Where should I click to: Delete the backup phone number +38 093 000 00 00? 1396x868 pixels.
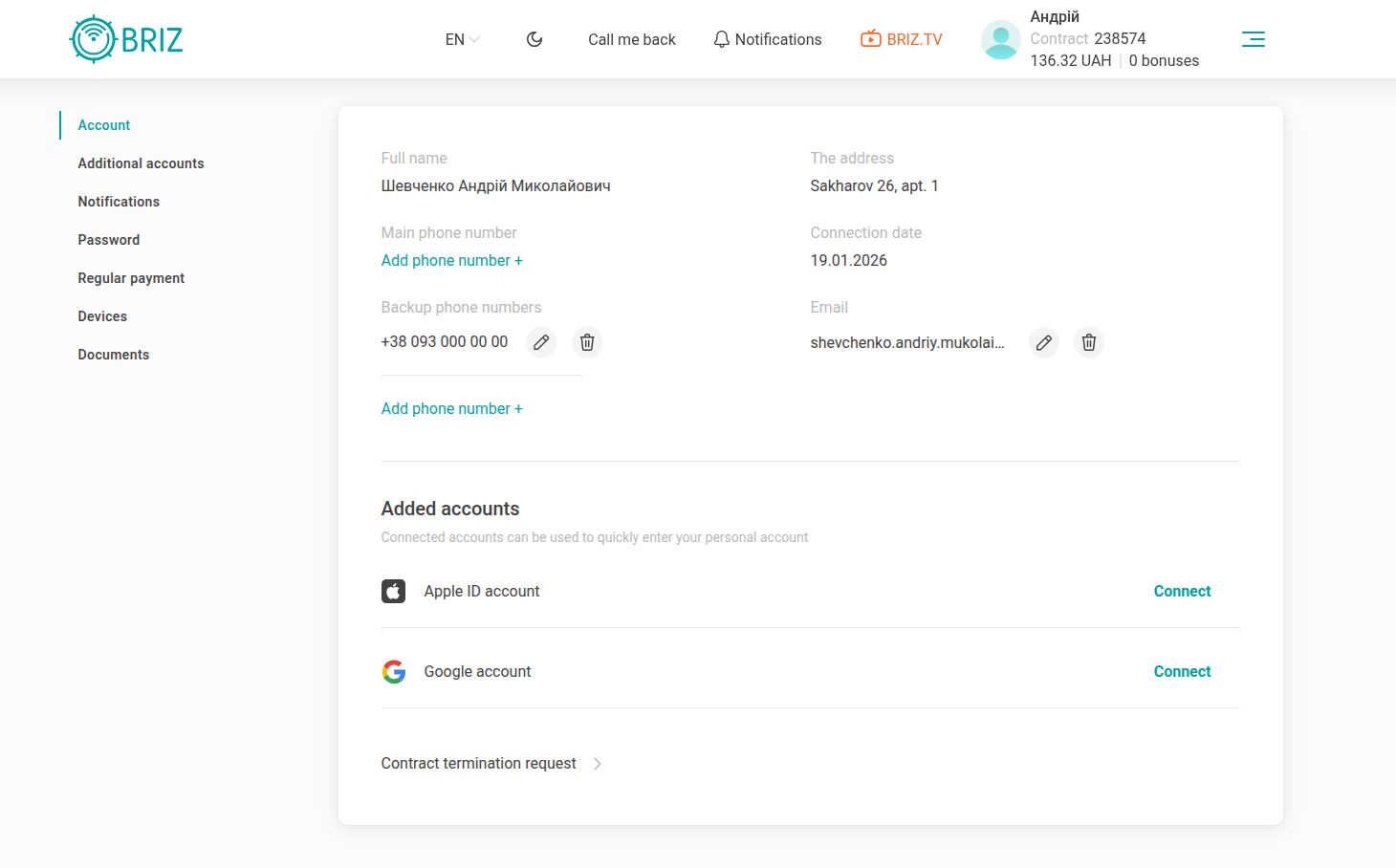(587, 342)
